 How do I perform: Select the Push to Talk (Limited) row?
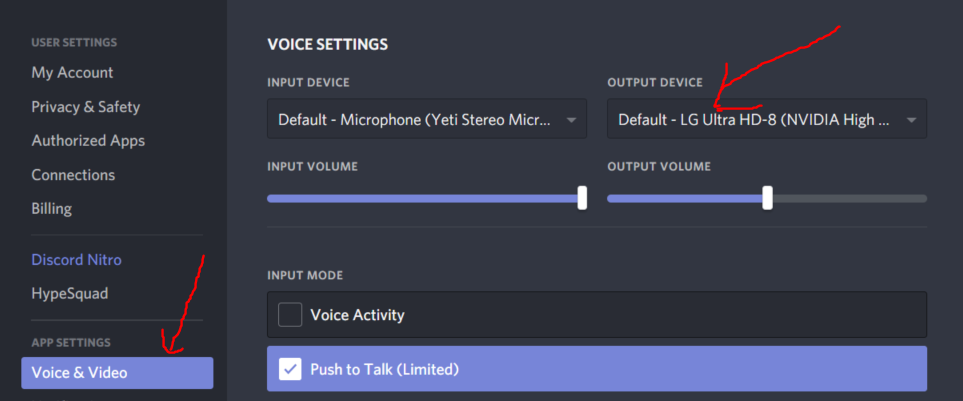coord(597,368)
